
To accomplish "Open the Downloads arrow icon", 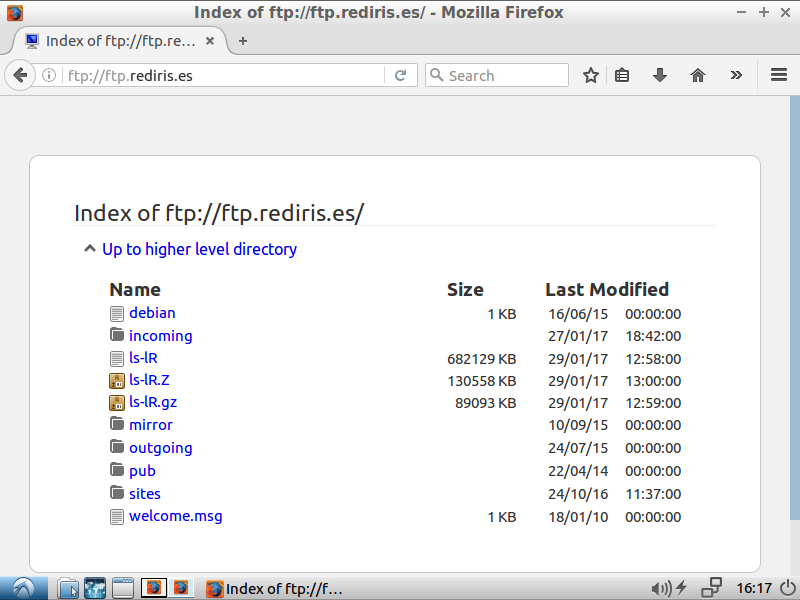I will 660,75.
